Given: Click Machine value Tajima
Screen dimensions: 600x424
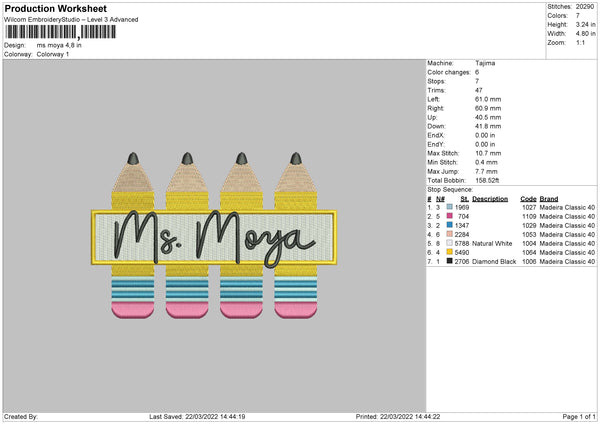Looking at the screenshot, I should coord(485,63).
